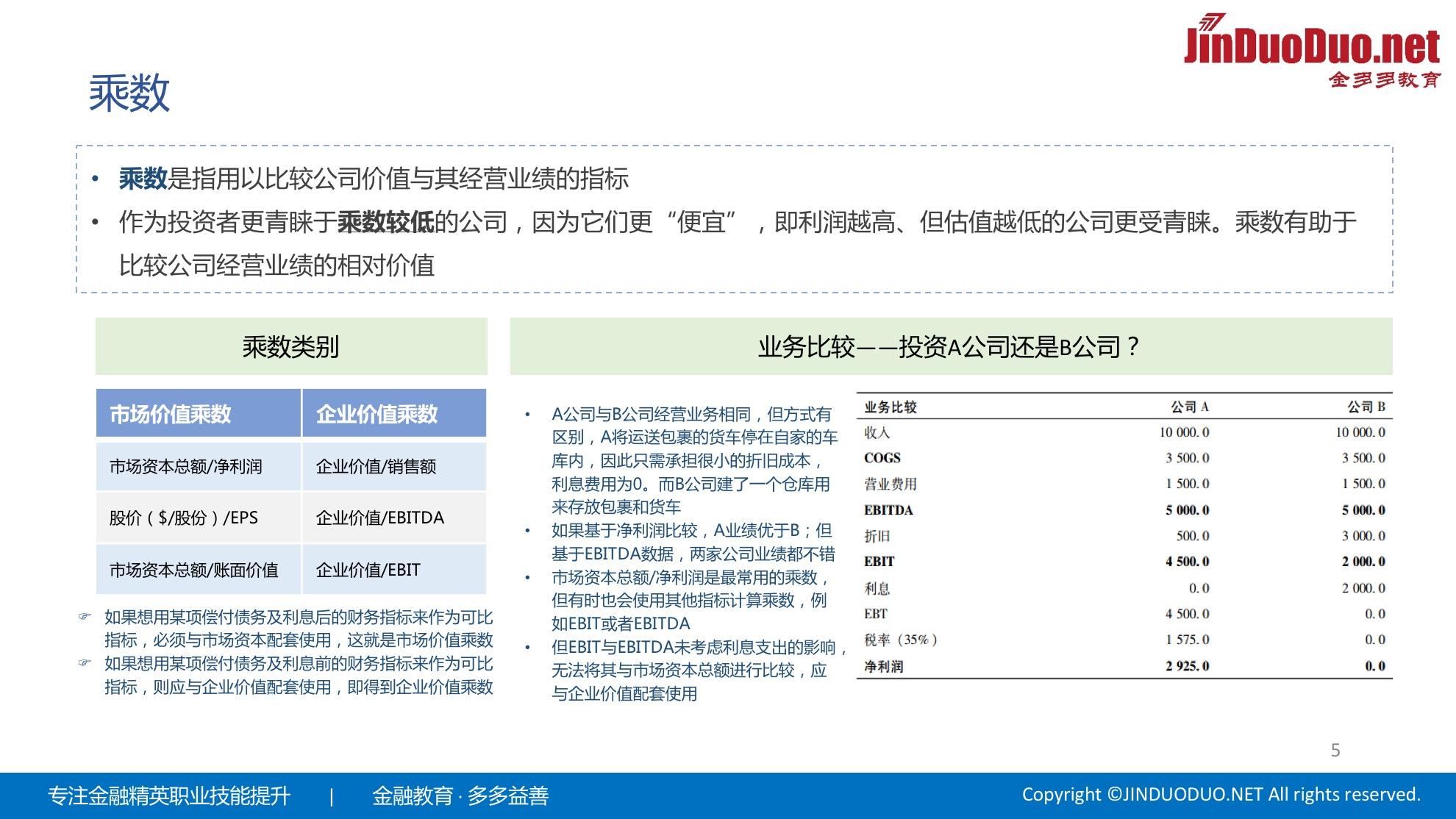Click the EBITDA row label

point(888,509)
